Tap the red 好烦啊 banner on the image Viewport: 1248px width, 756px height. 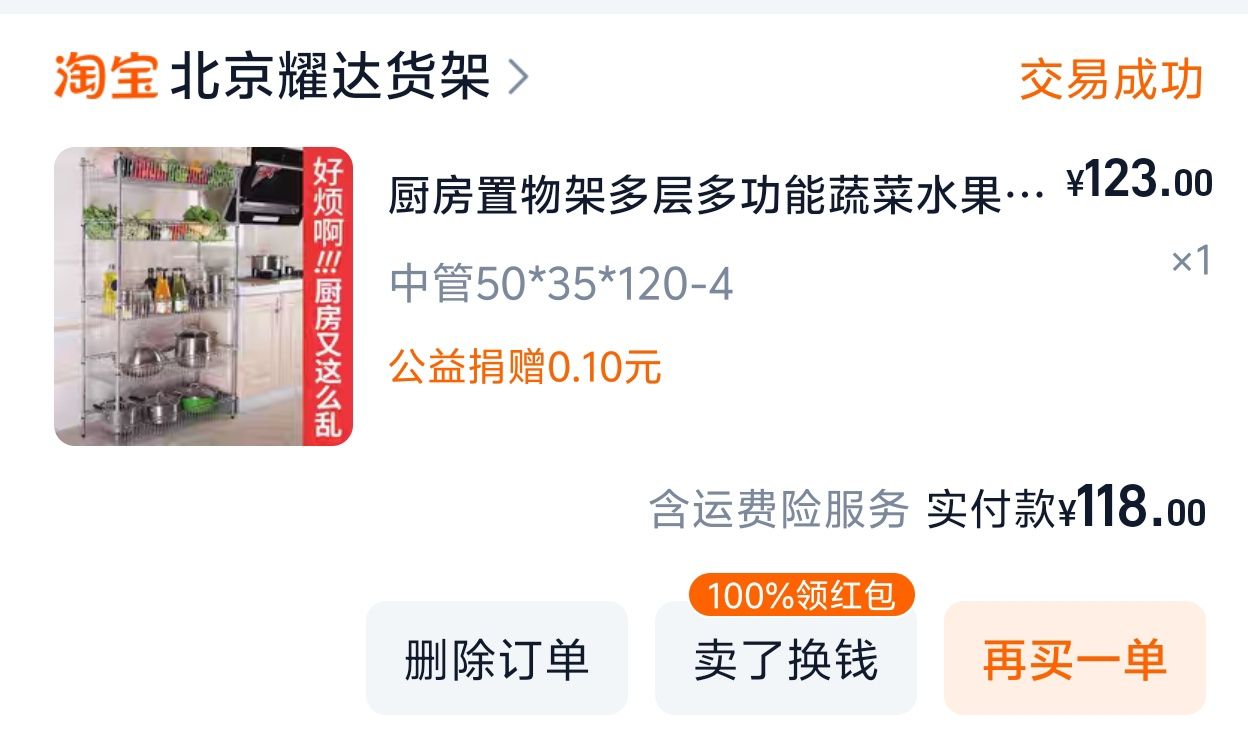[327, 297]
